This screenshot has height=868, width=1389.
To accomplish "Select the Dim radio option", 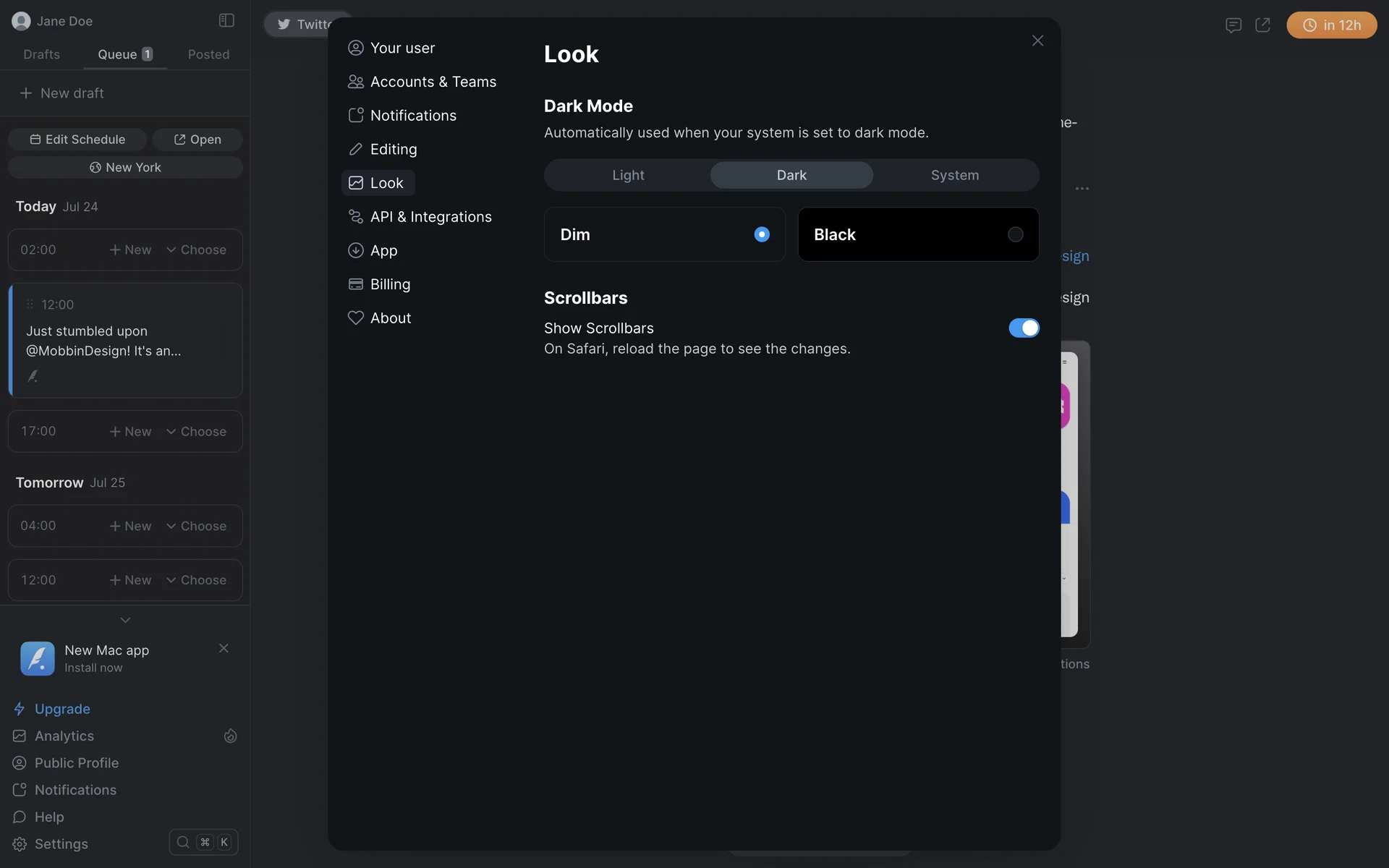I will point(762,234).
